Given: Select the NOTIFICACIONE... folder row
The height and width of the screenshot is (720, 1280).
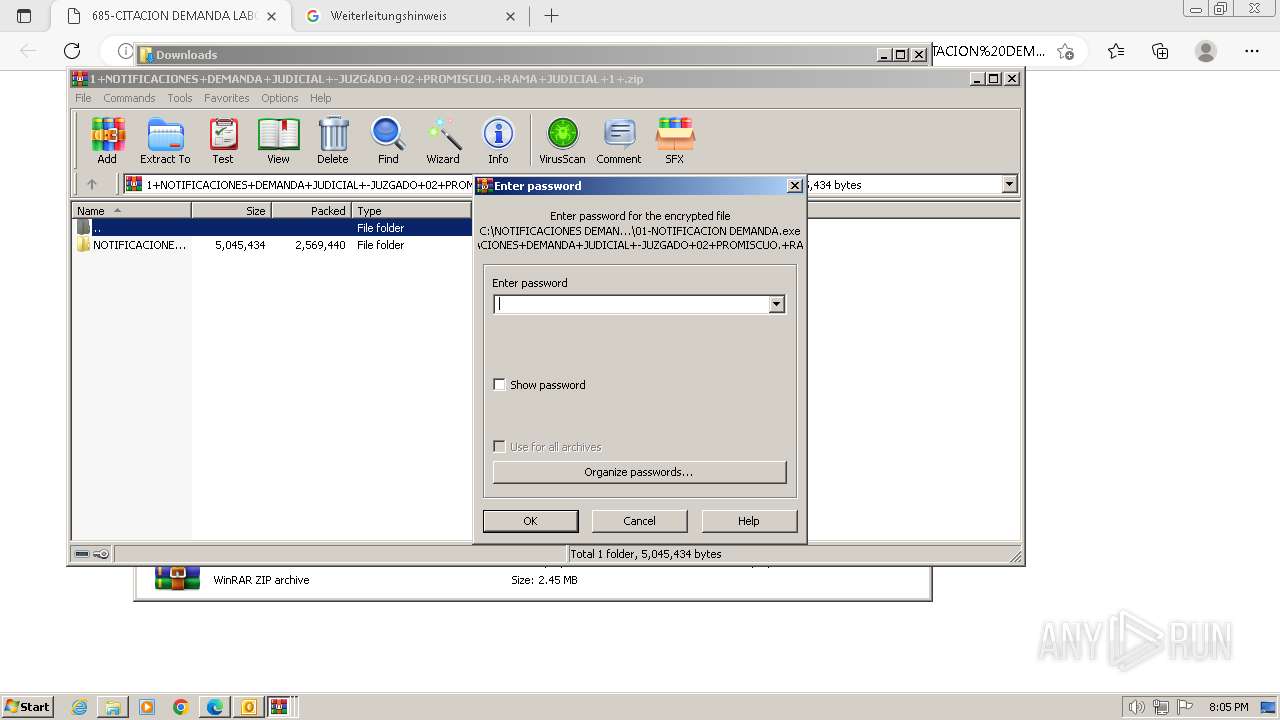Looking at the screenshot, I should [x=272, y=245].
